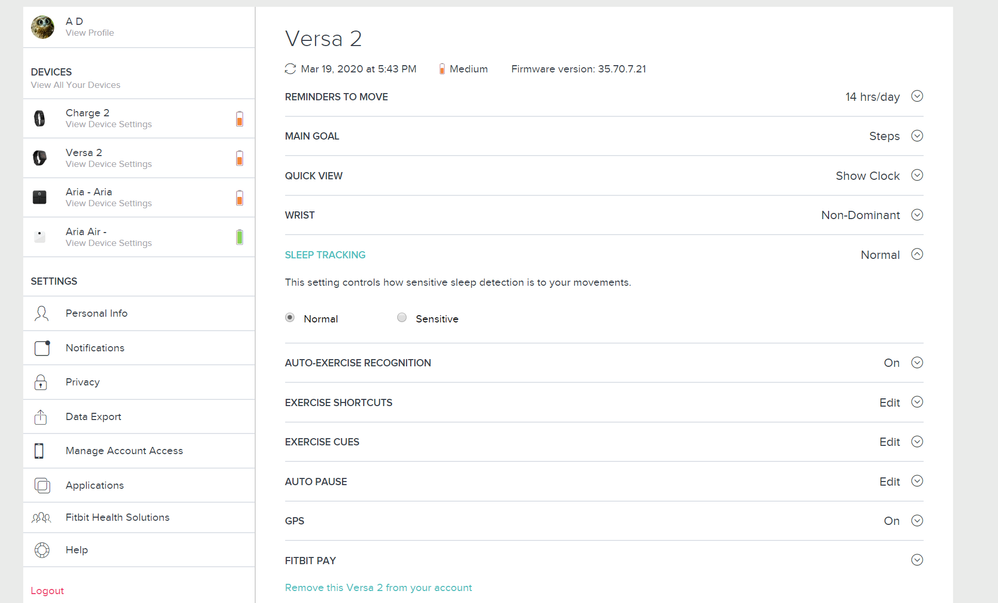This screenshot has width=998, height=603.
Task: Click the Privacy padlock icon
Action: click(x=40, y=382)
